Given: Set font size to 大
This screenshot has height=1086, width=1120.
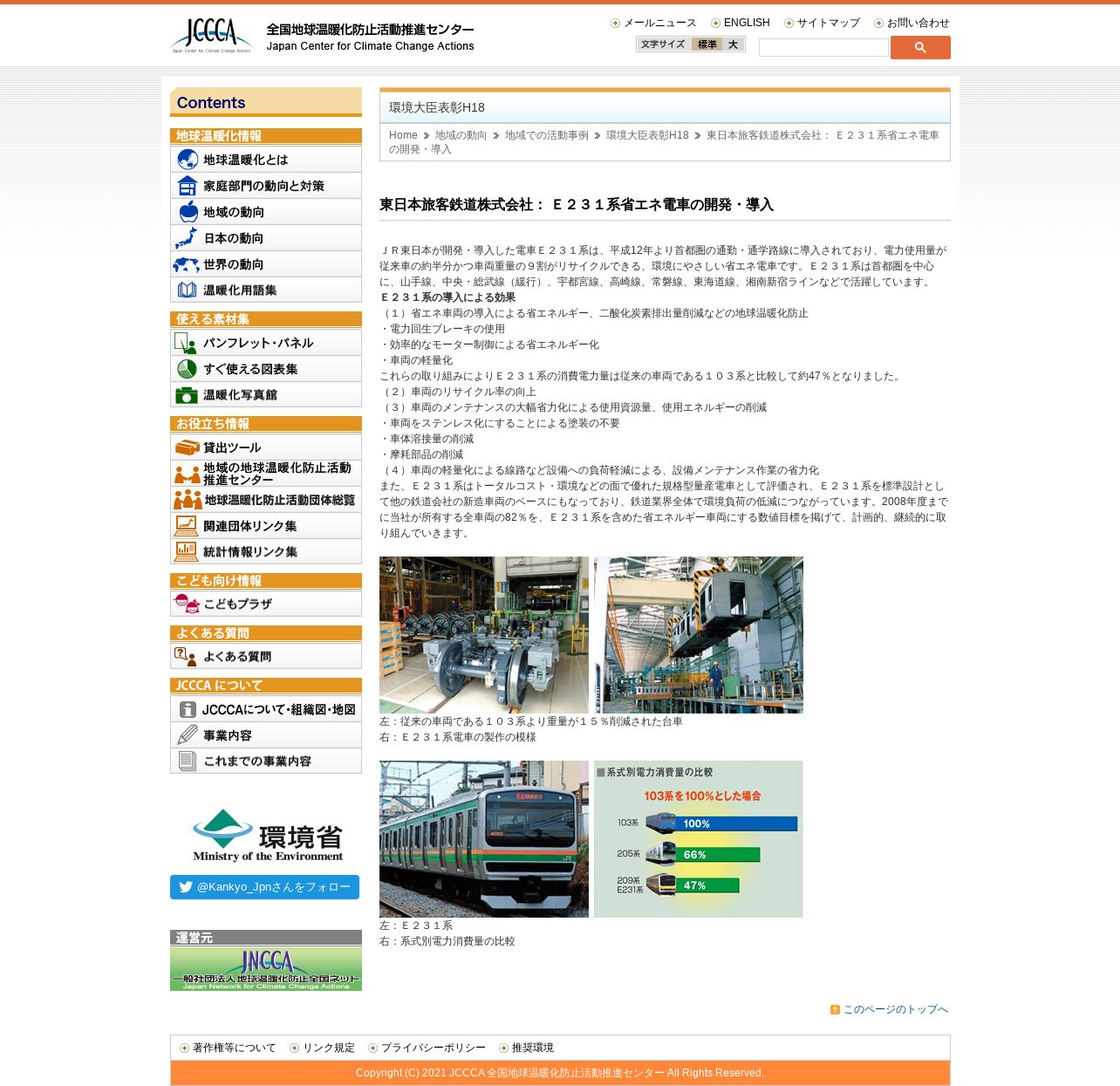Looking at the screenshot, I should (x=733, y=44).
